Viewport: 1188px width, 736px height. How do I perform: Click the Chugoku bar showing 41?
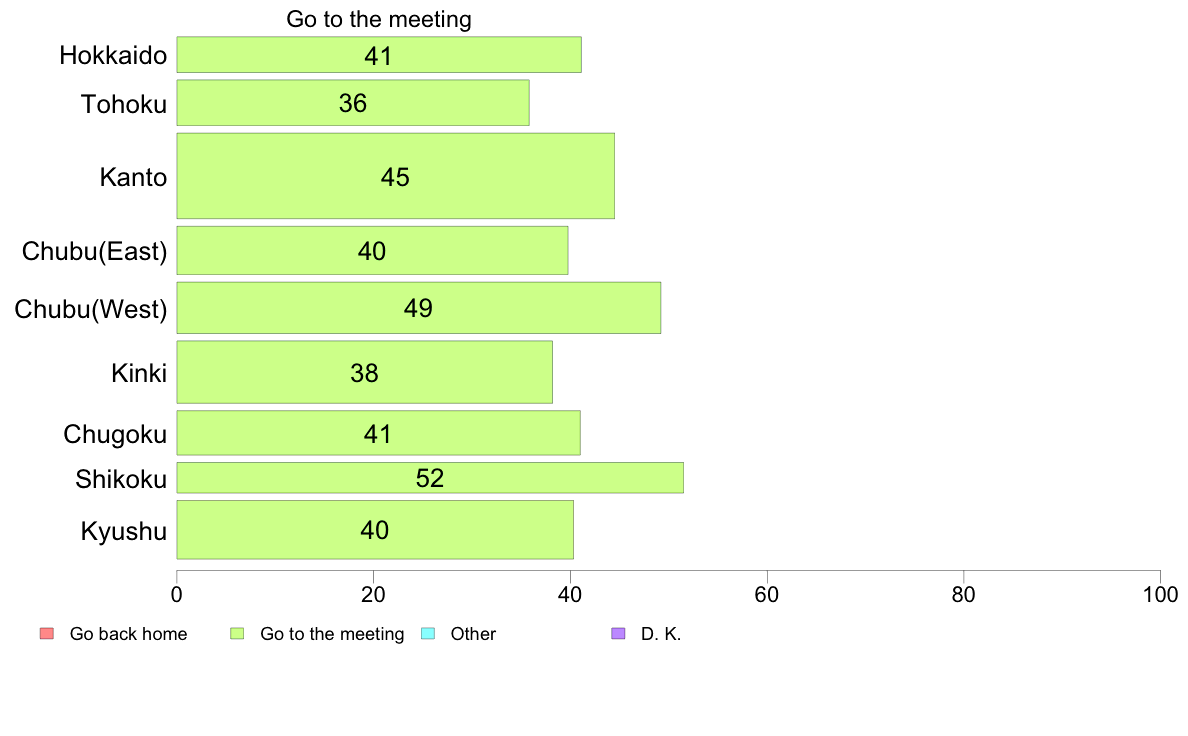378,433
